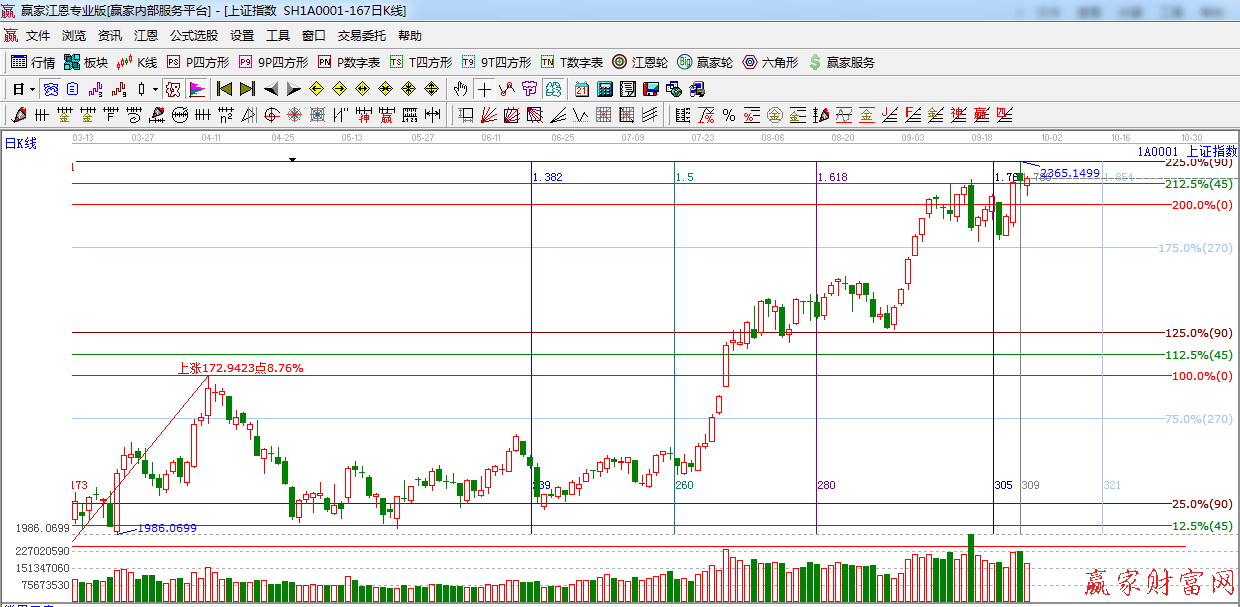This screenshot has height=607, width=1240.
Task: Open the candlestick style dropdown arrow
Action: tap(155, 89)
